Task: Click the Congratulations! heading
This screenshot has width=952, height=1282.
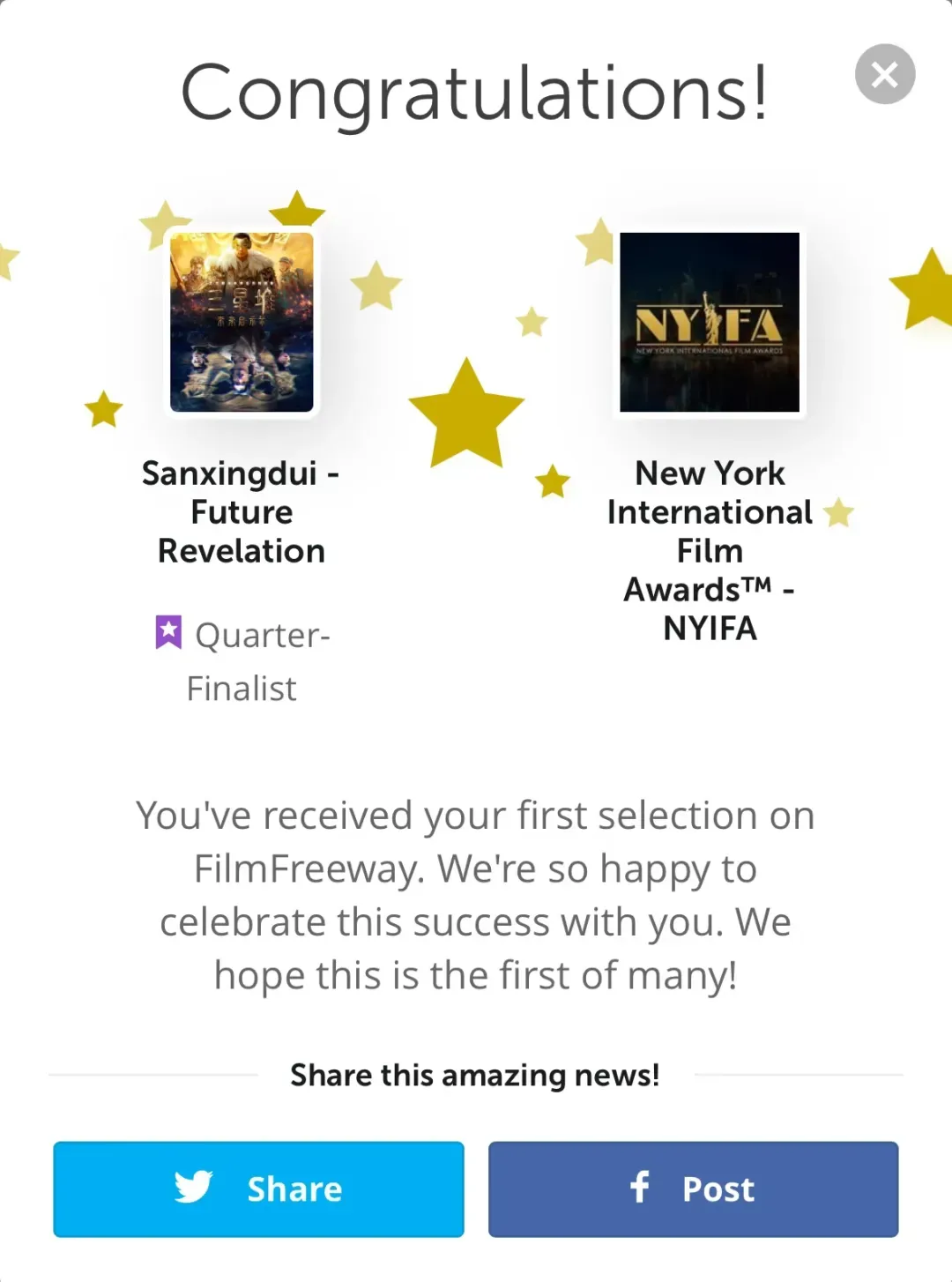Action: 474,93
